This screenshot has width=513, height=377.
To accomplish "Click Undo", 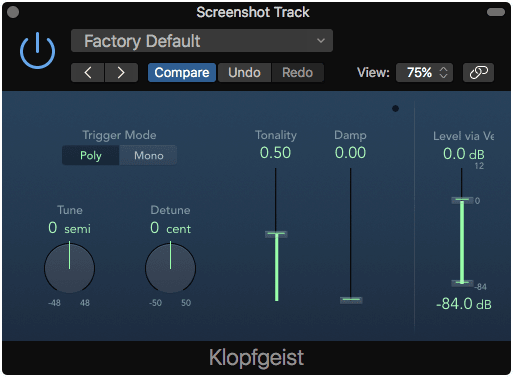I will click(244, 72).
